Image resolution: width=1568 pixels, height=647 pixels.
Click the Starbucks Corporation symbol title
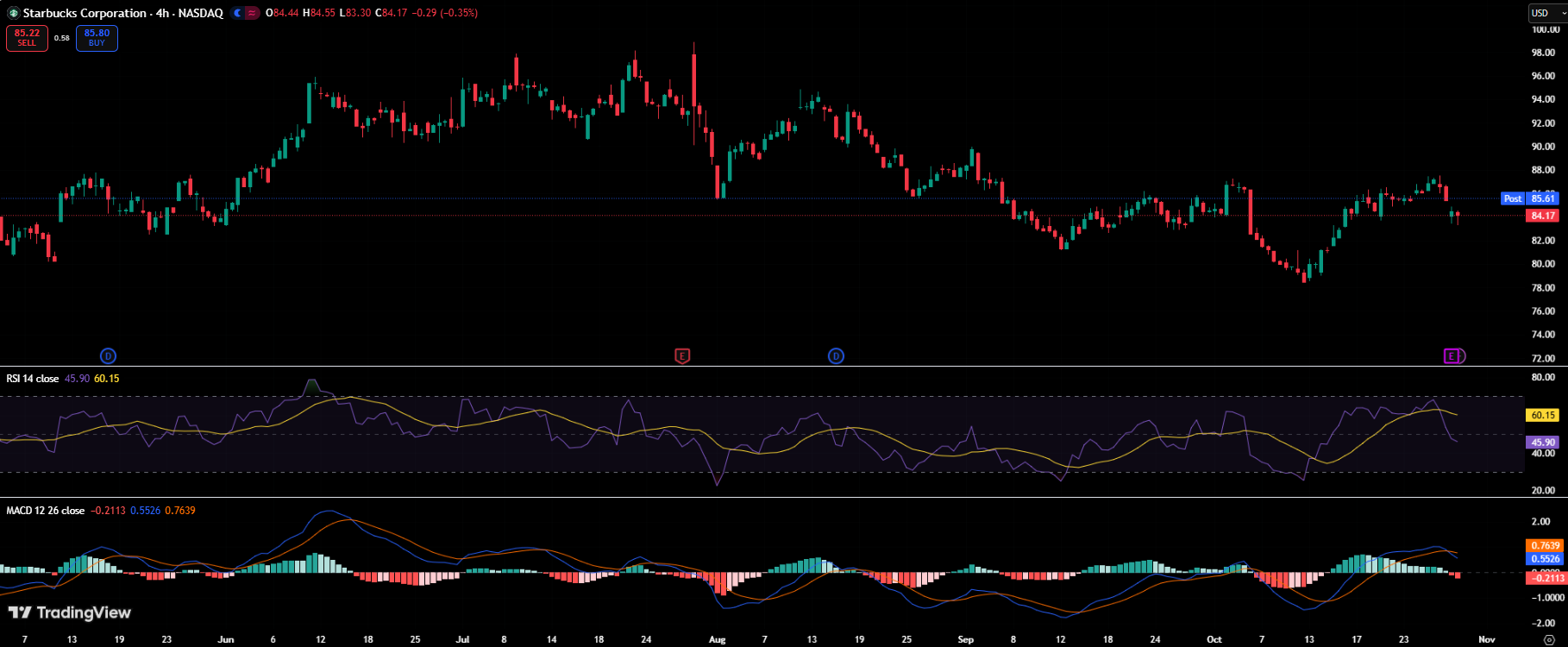85,13
